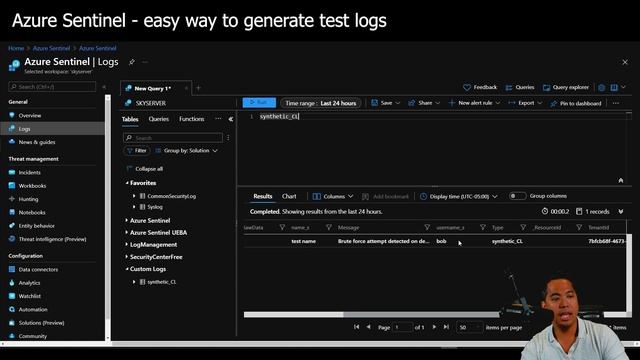The image size is (640, 360).
Task: Open Workbooks in the sidebar
Action: 32,186
